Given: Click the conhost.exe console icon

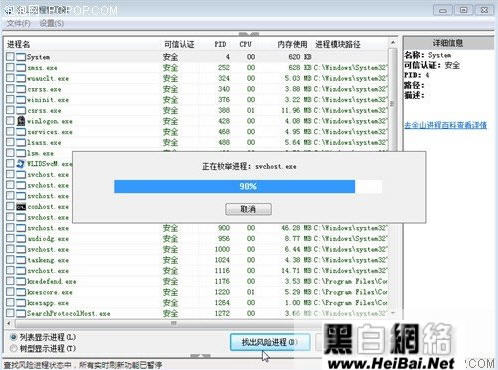Looking at the screenshot, I should [x=21, y=207].
